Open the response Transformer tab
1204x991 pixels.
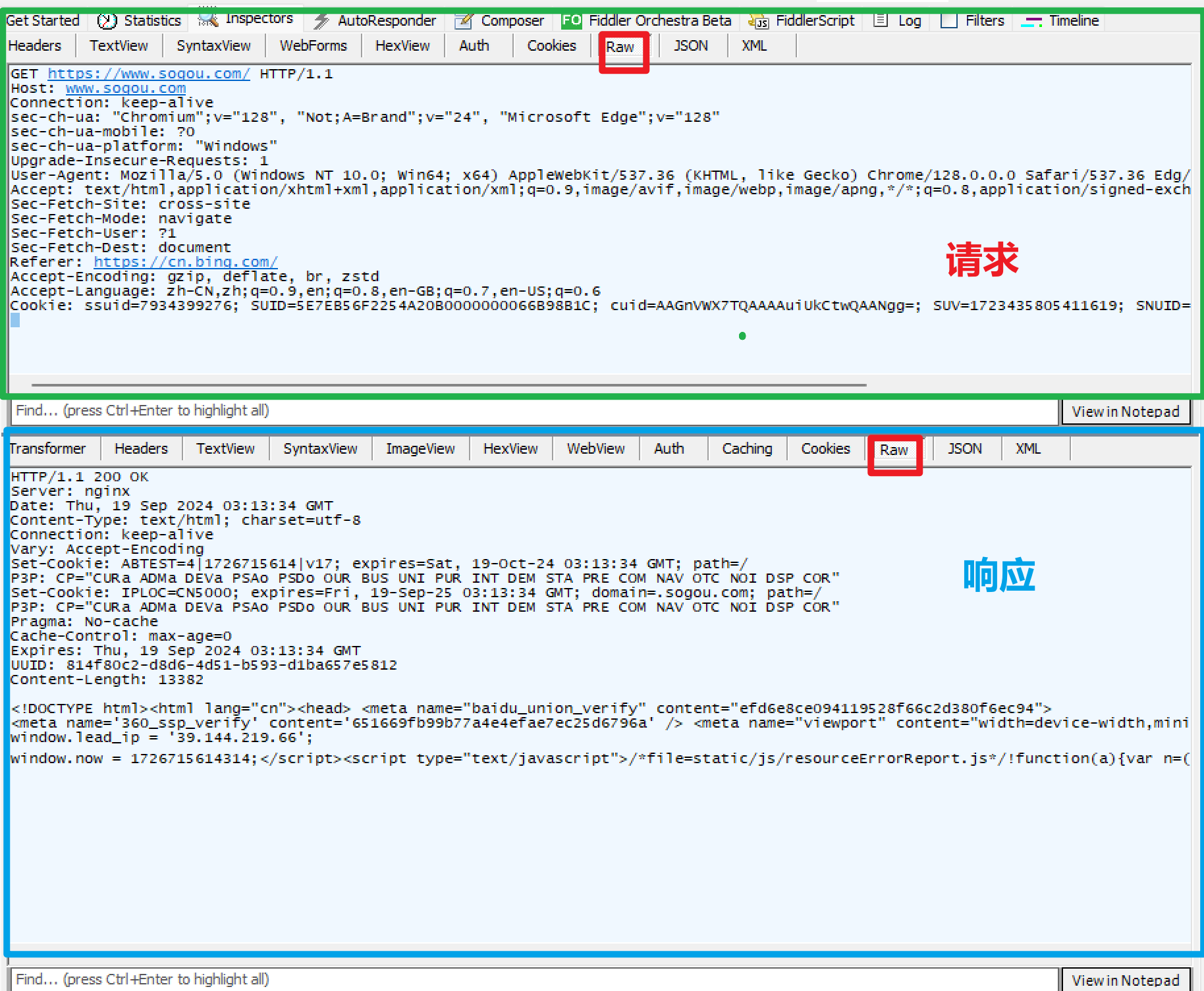pyautogui.click(x=47, y=448)
